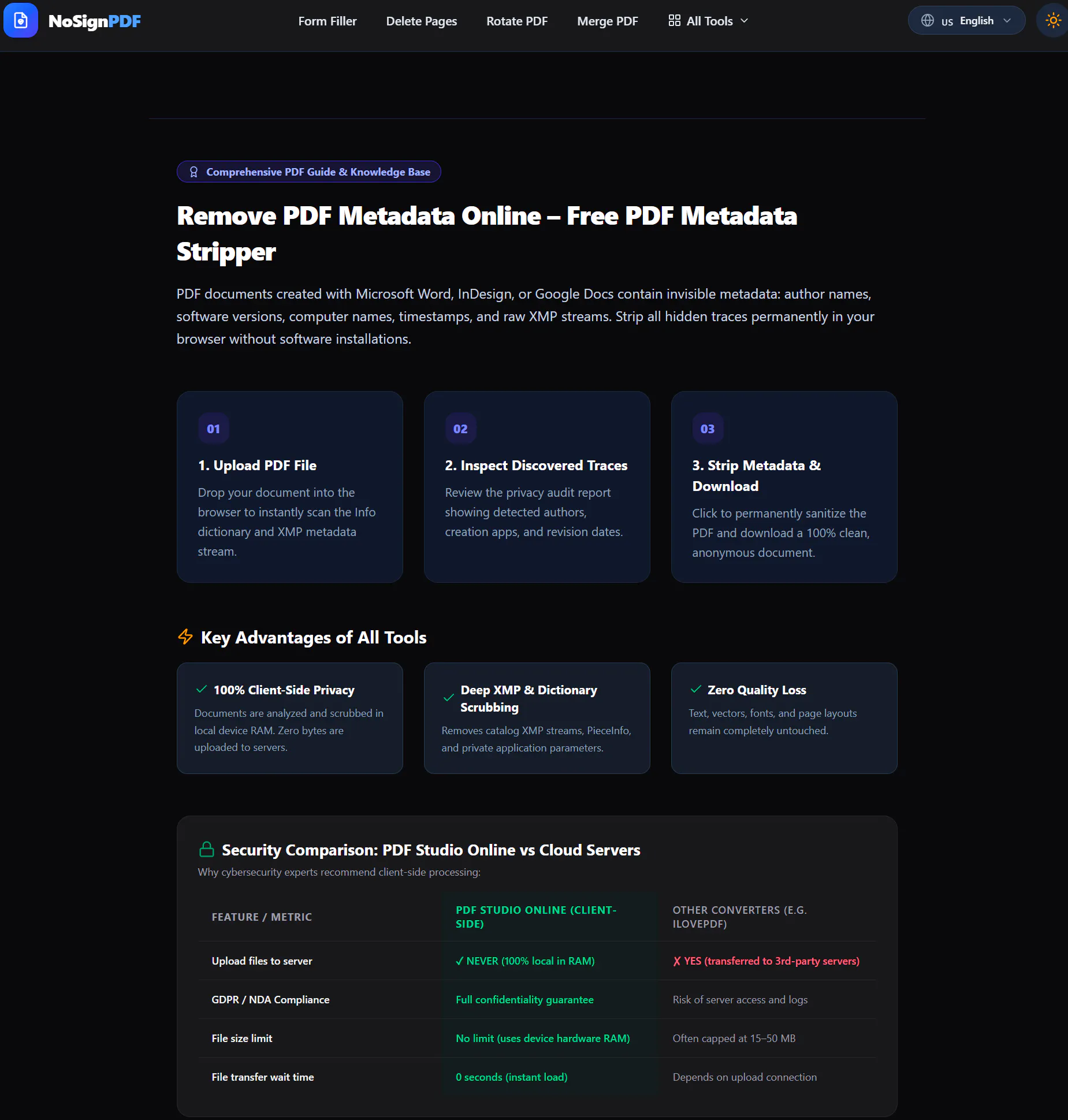The width and height of the screenshot is (1068, 1120).
Task: Click 'Risk of server access and logs' cell
Action: pos(740,1000)
